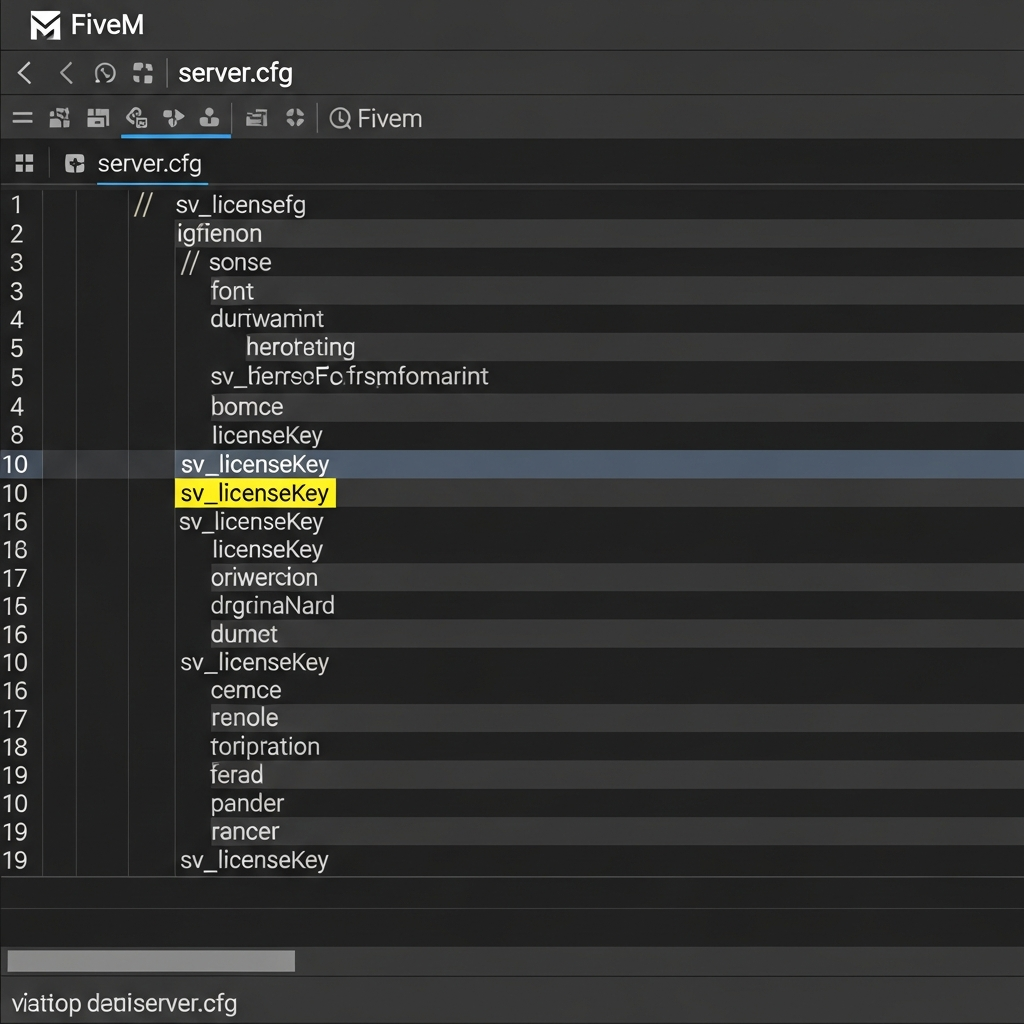Select the toripration line
This screenshot has height=1024, width=1024.
[265, 747]
